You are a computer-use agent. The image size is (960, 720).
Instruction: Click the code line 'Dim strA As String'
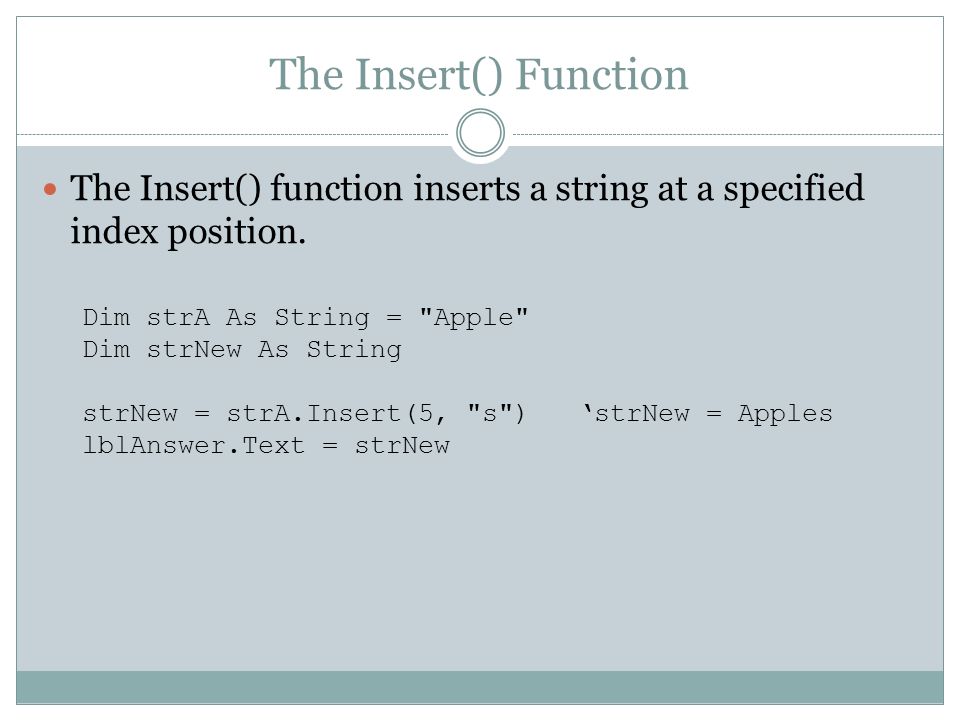coord(227,318)
